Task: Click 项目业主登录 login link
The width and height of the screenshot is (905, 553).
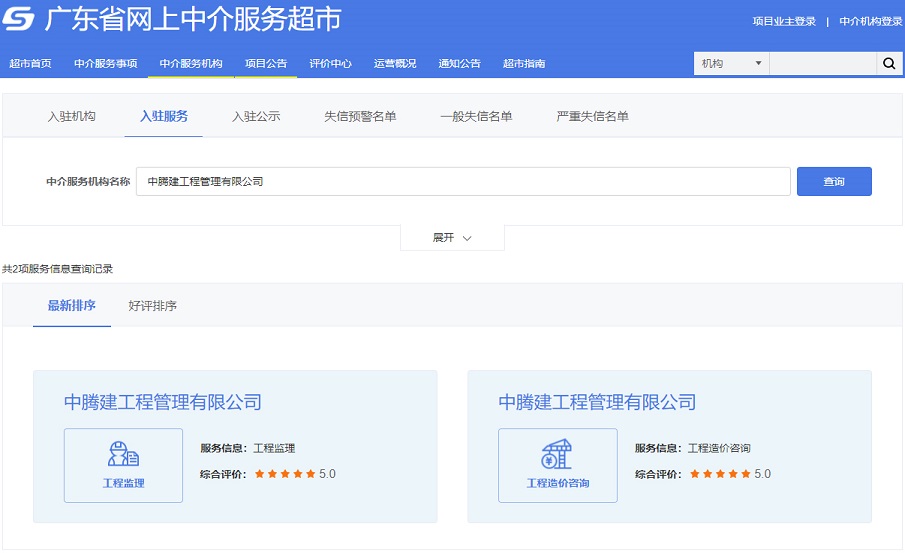Action: [784, 21]
